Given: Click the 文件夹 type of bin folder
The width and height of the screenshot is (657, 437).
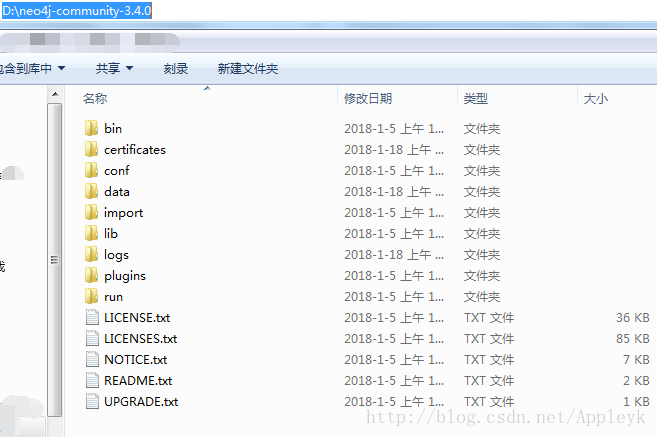Looking at the screenshot, I should tap(482, 129).
